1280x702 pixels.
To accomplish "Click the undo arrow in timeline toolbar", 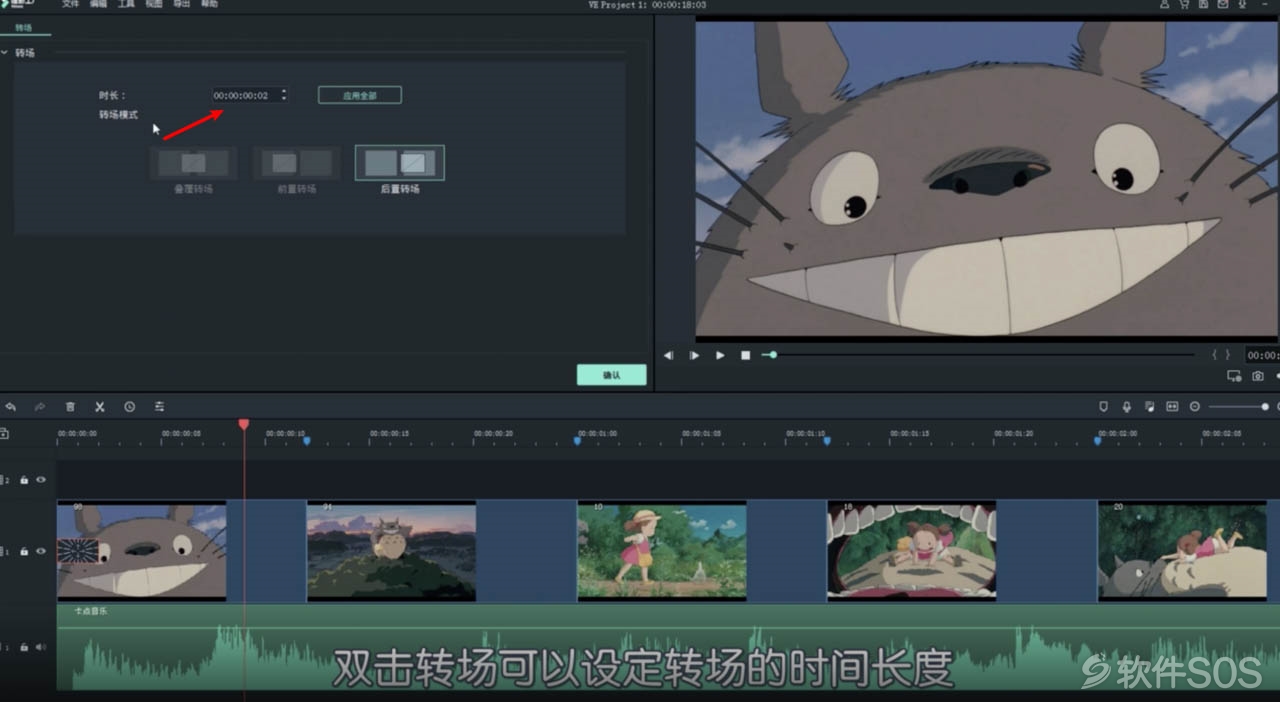I will pos(11,407).
